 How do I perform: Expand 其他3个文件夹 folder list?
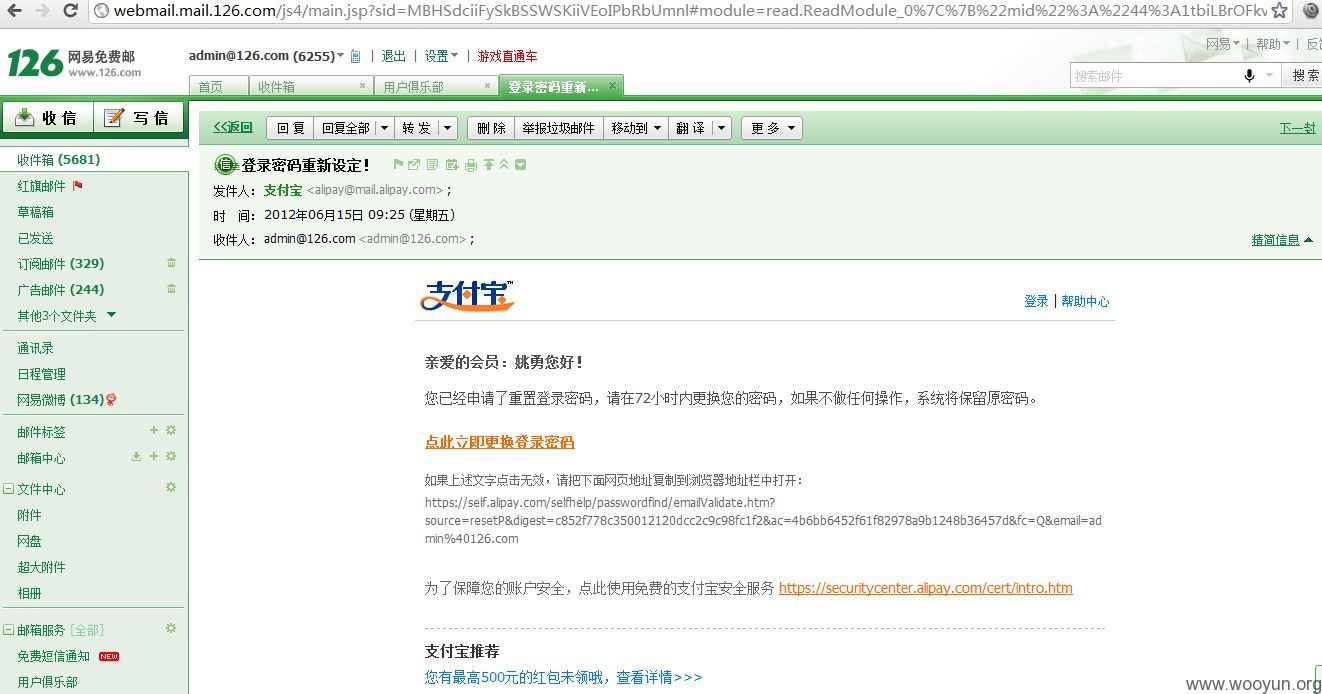(x=111, y=315)
